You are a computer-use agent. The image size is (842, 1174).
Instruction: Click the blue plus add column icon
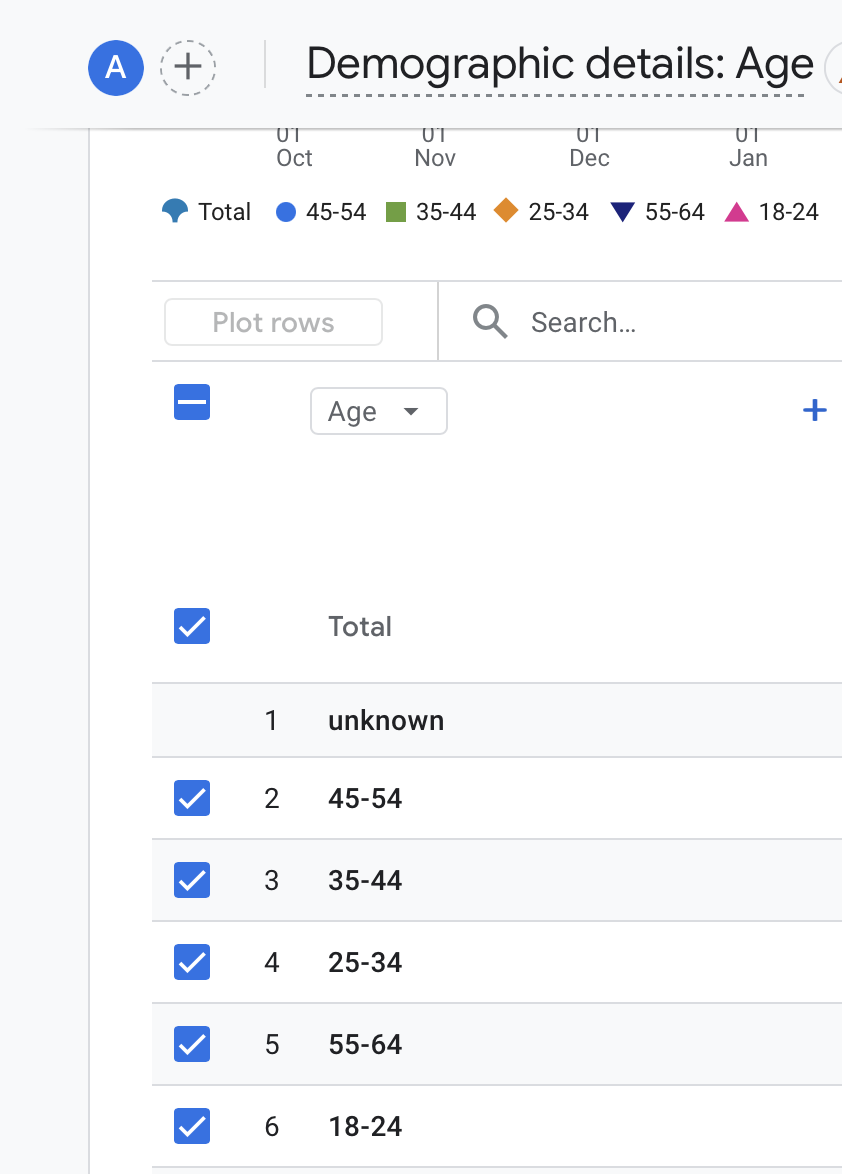tap(815, 410)
